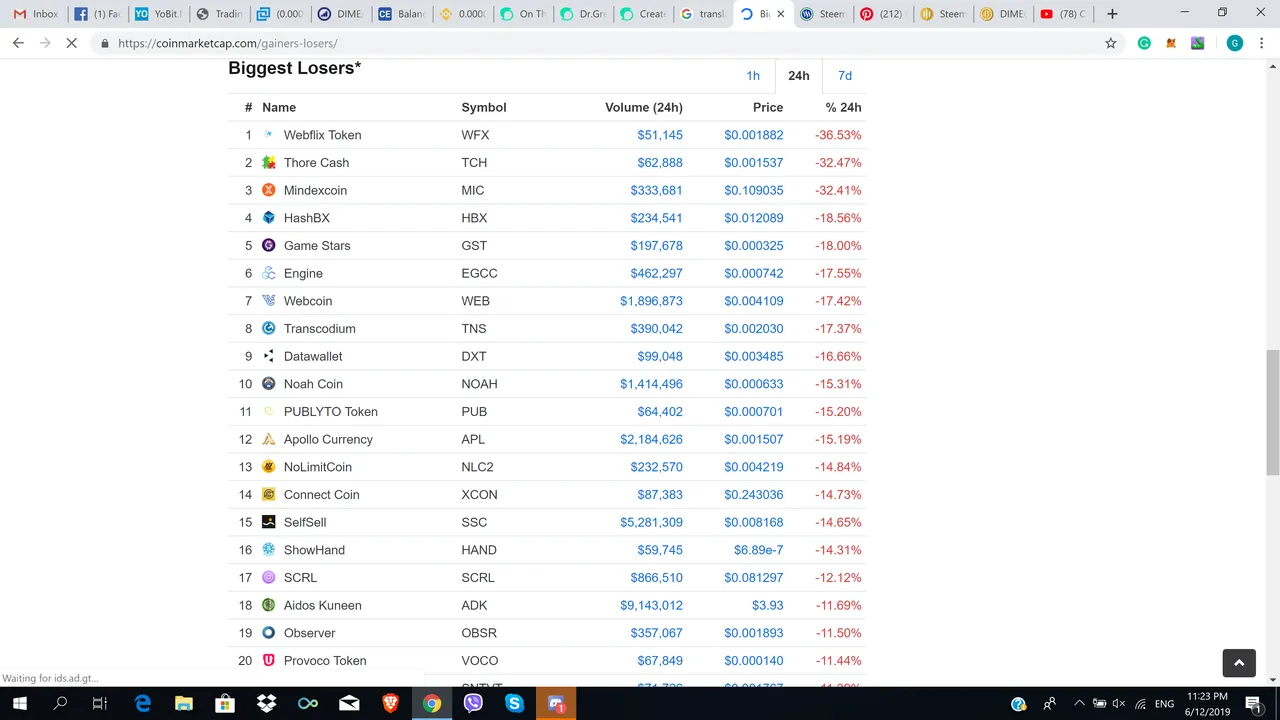Click the Aidos Kuneen logo icon
The height and width of the screenshot is (720, 1280).
[x=268, y=605]
